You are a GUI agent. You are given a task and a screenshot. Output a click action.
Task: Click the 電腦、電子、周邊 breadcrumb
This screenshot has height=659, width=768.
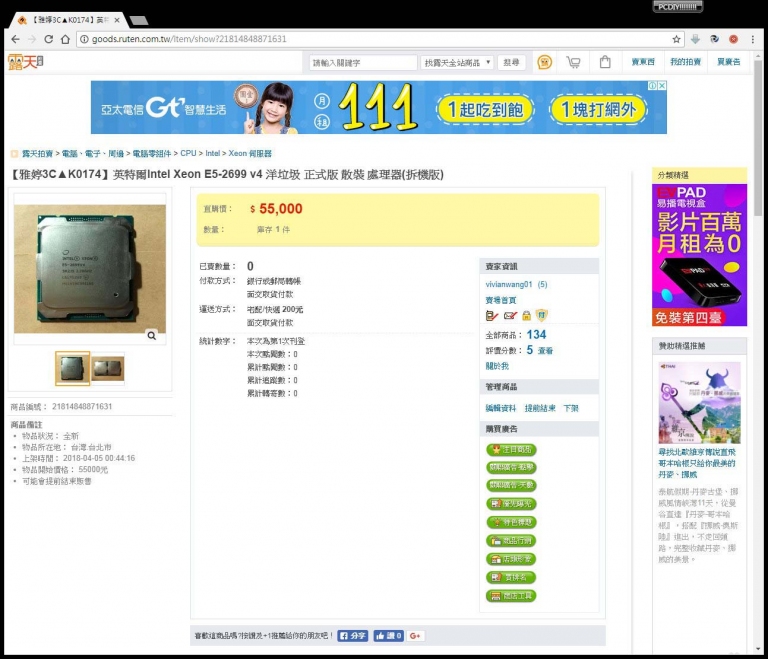93,154
